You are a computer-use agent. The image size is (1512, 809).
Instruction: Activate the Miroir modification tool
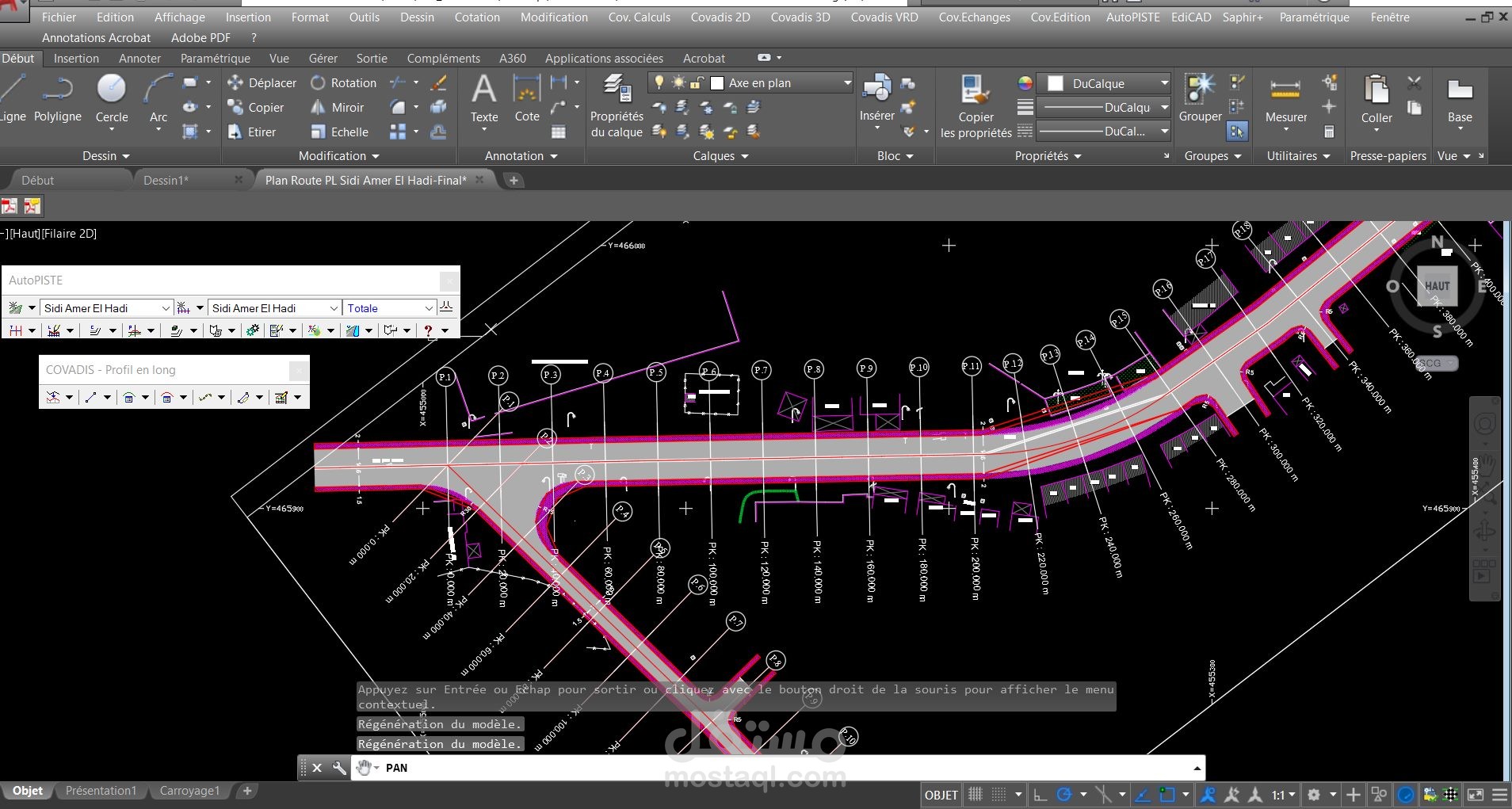tap(339, 107)
